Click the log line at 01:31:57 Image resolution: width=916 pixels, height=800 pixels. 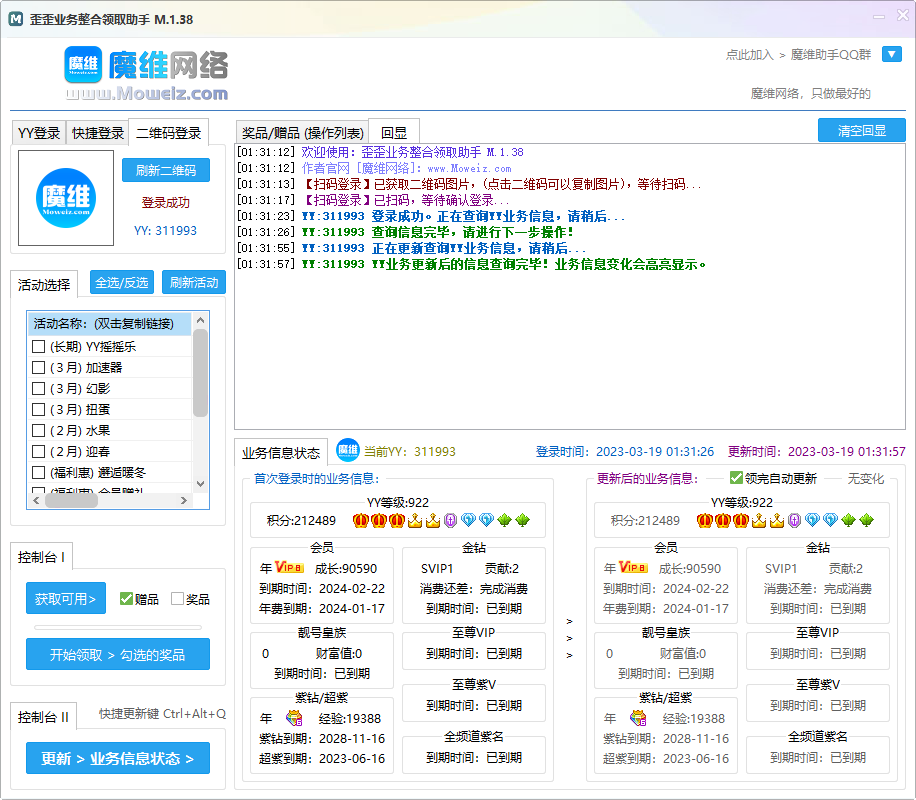[472, 264]
